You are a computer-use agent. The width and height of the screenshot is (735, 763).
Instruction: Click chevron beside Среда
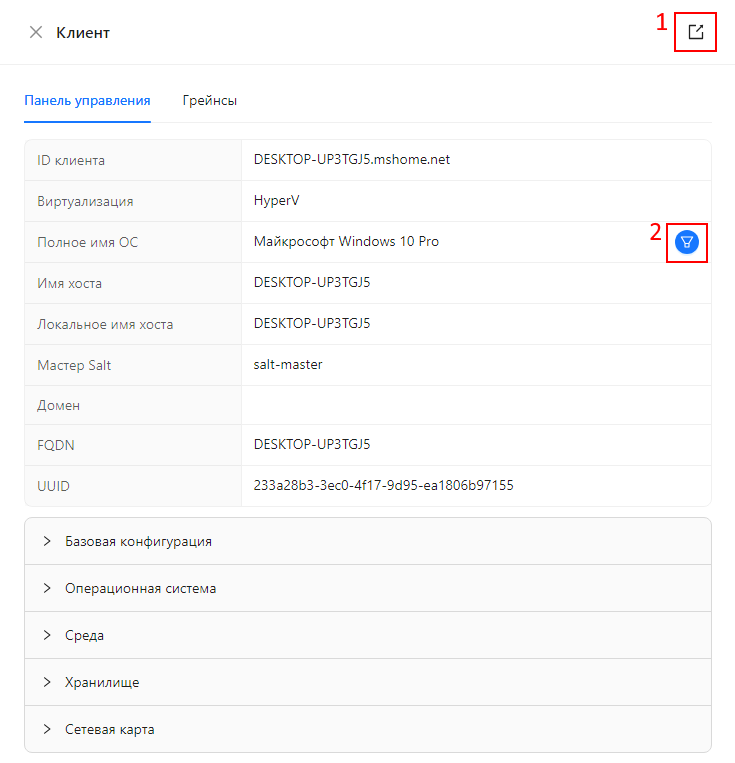point(46,635)
